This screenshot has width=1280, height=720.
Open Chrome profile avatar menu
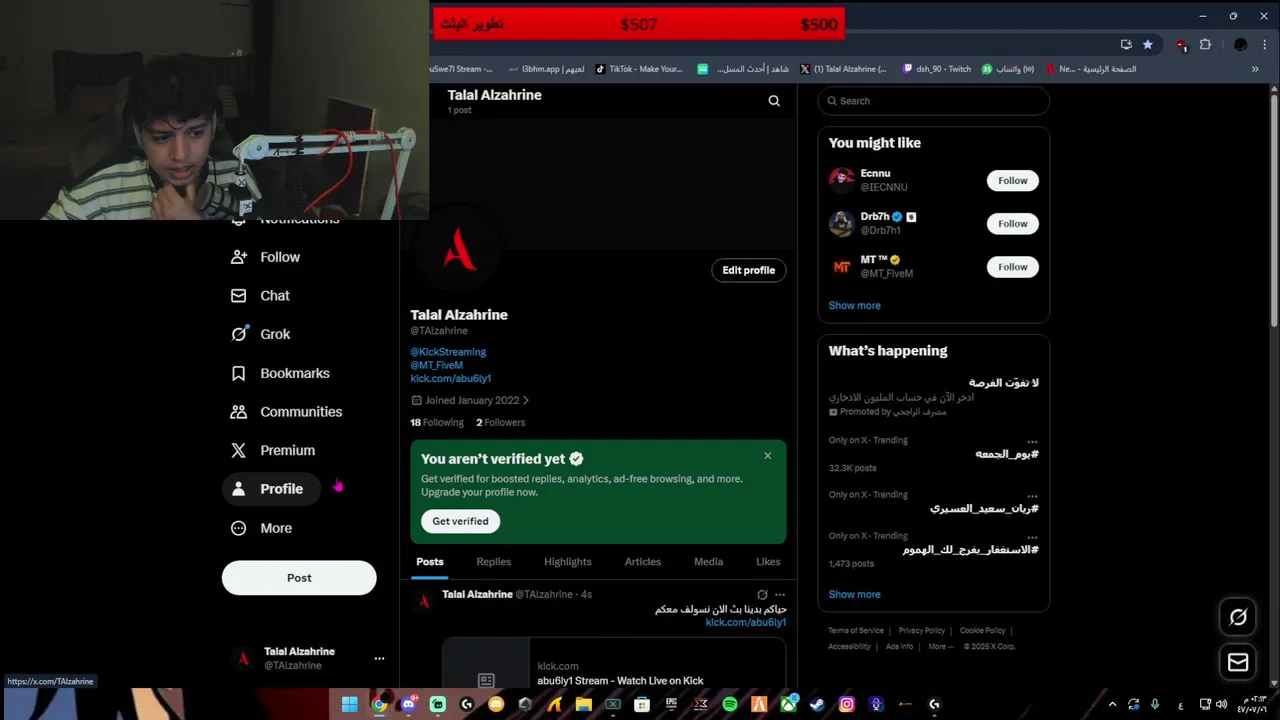[x=1241, y=44]
